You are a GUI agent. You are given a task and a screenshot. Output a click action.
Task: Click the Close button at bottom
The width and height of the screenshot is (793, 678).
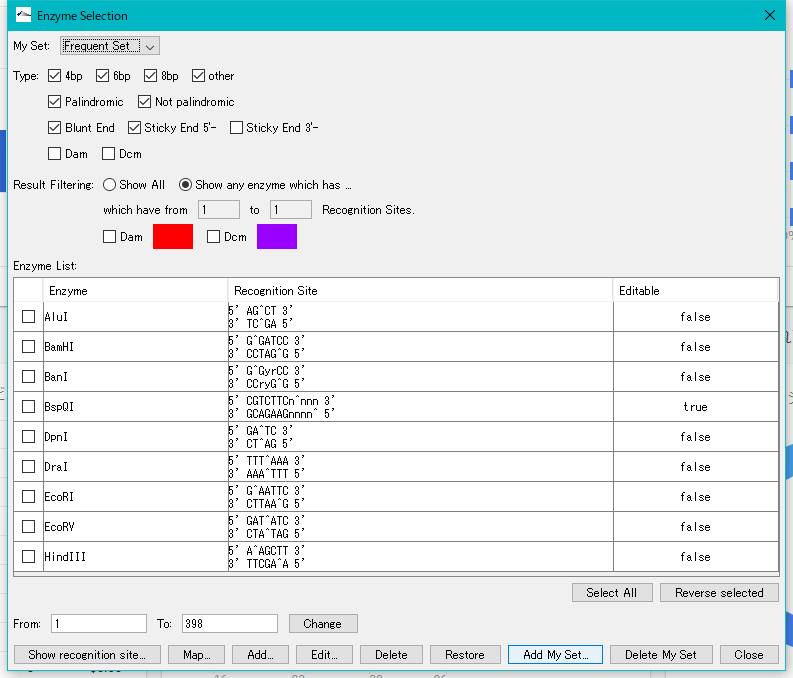pos(749,655)
